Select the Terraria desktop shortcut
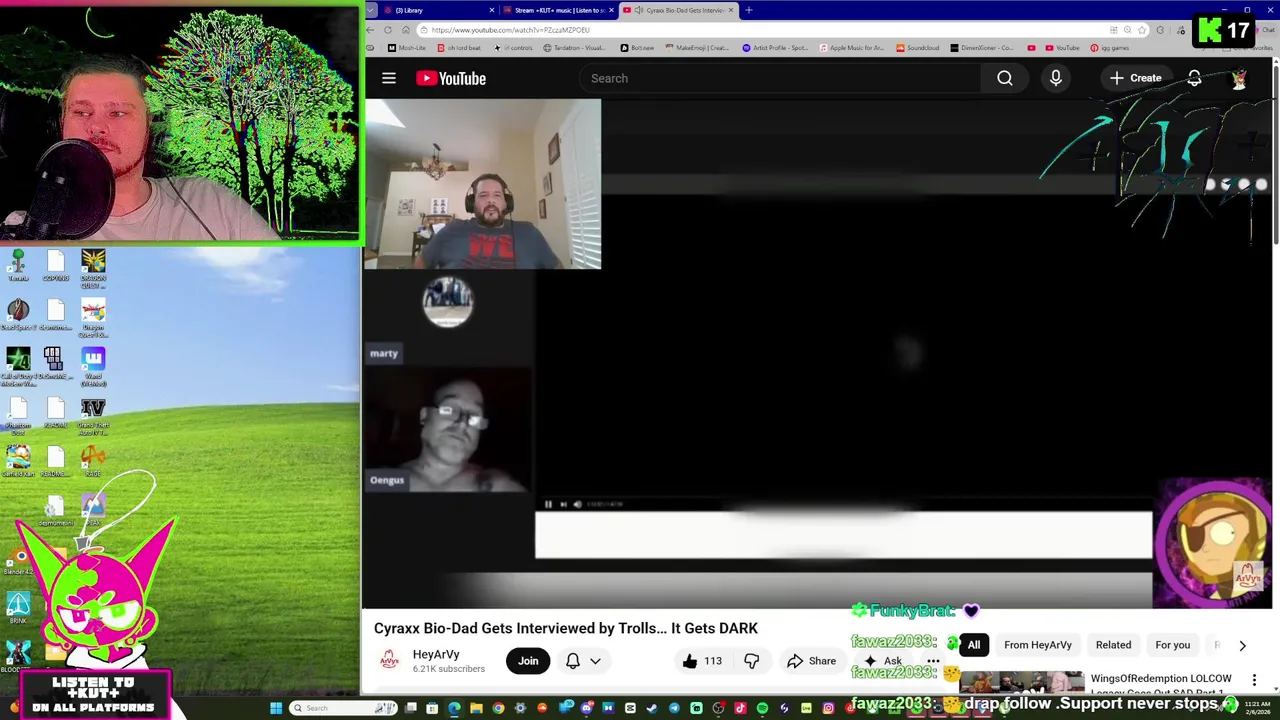Image resolution: width=1280 pixels, height=720 pixels. (18, 266)
